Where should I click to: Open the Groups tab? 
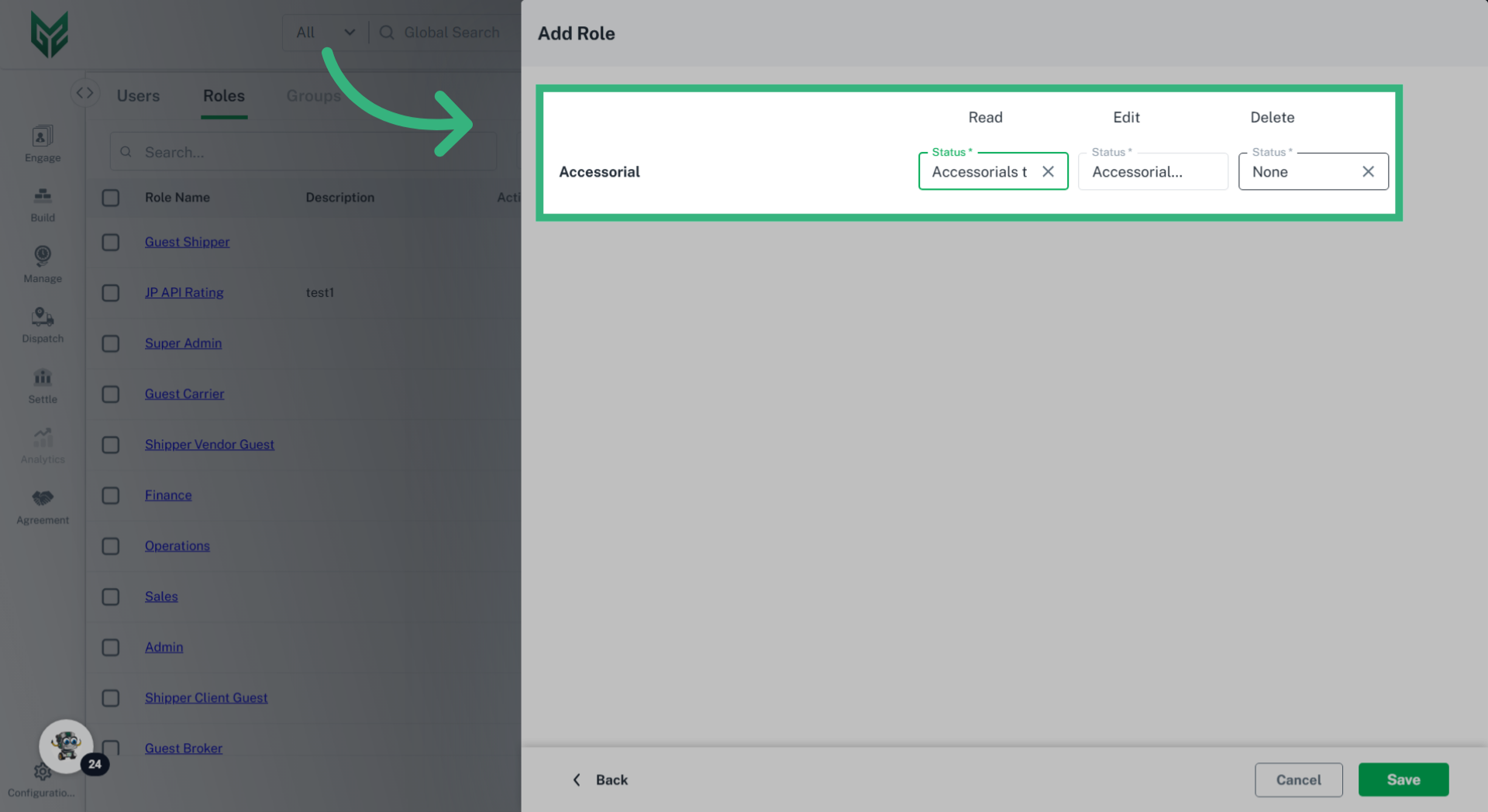pos(313,95)
